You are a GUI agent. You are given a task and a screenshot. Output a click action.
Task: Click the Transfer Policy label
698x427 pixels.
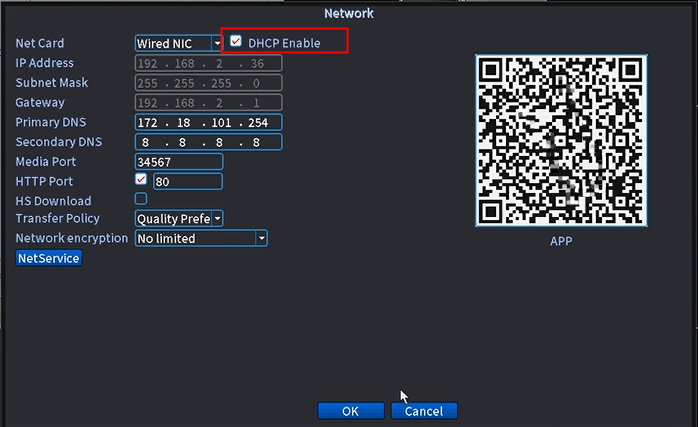click(x=57, y=218)
